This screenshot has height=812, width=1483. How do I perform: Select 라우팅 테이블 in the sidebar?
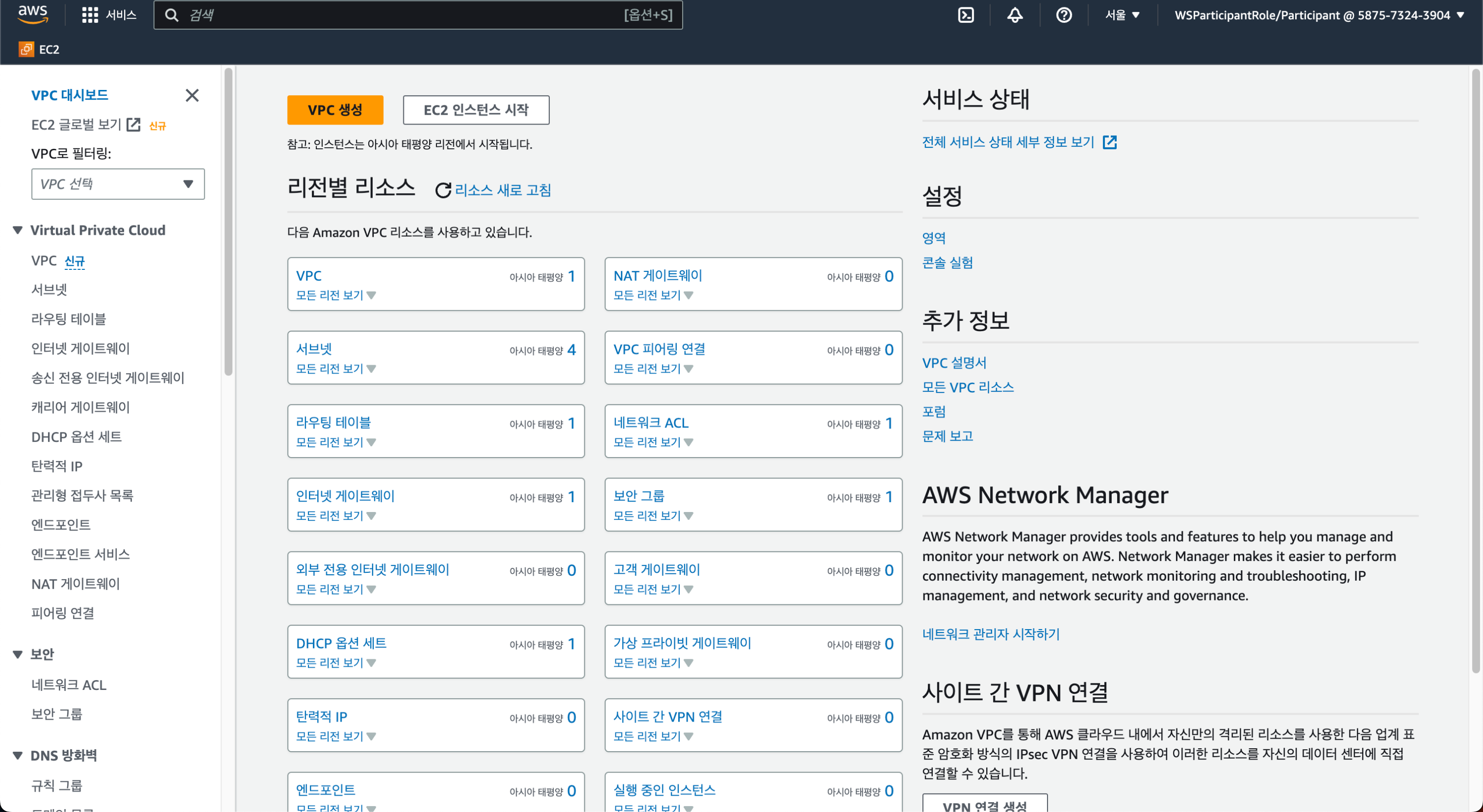point(69,319)
